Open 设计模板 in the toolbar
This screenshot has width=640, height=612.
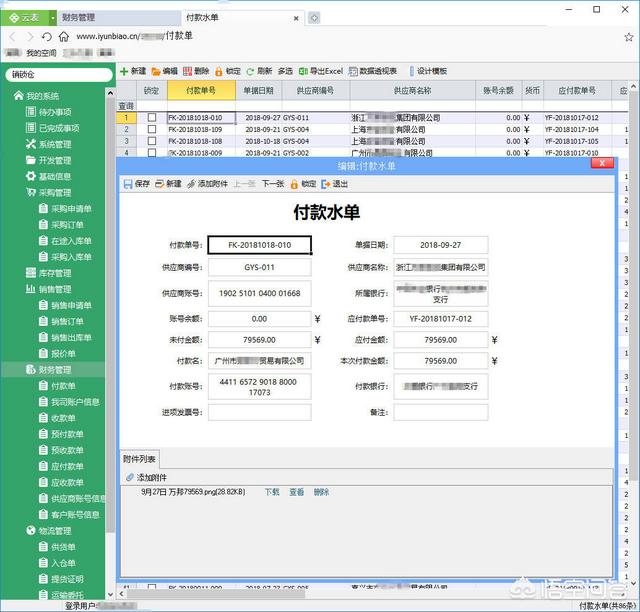tap(429, 71)
